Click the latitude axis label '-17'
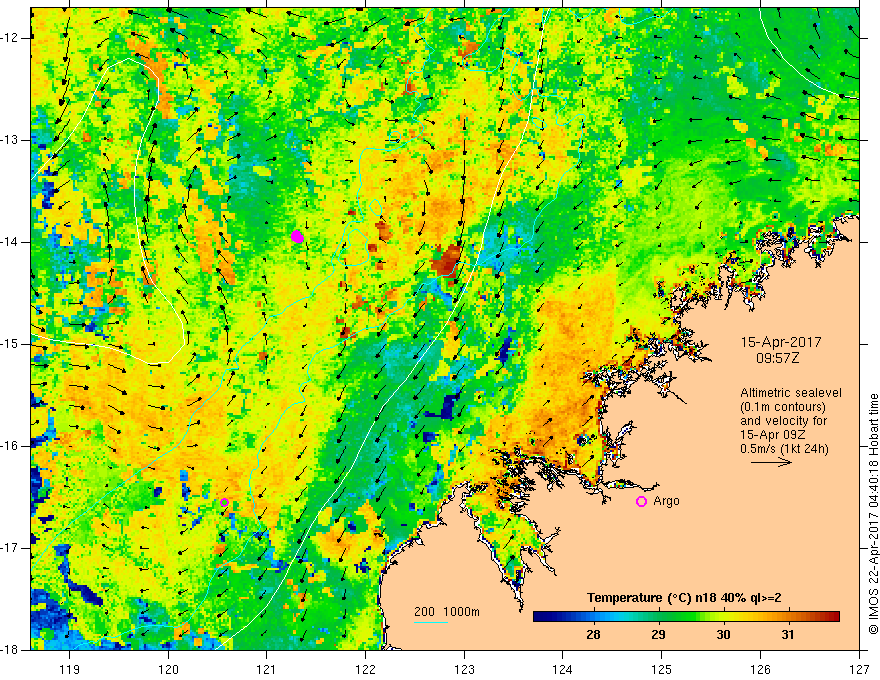 click(10, 548)
